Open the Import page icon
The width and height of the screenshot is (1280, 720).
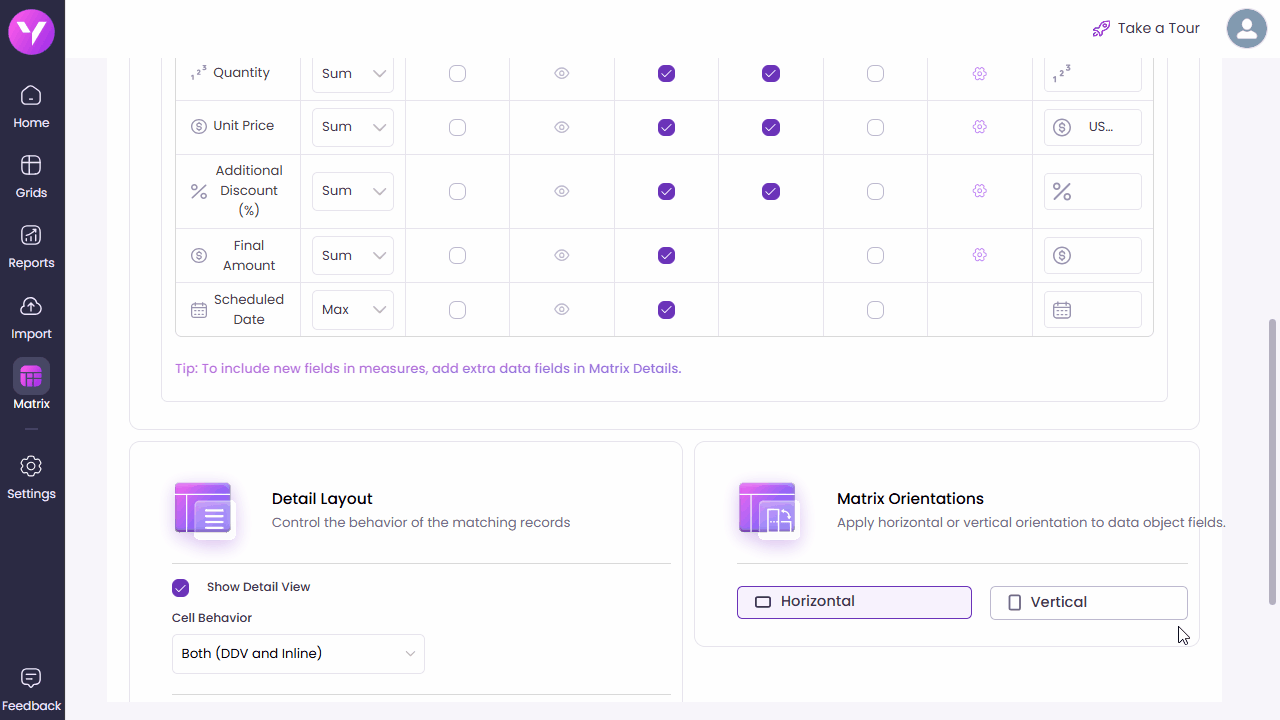(x=31, y=317)
